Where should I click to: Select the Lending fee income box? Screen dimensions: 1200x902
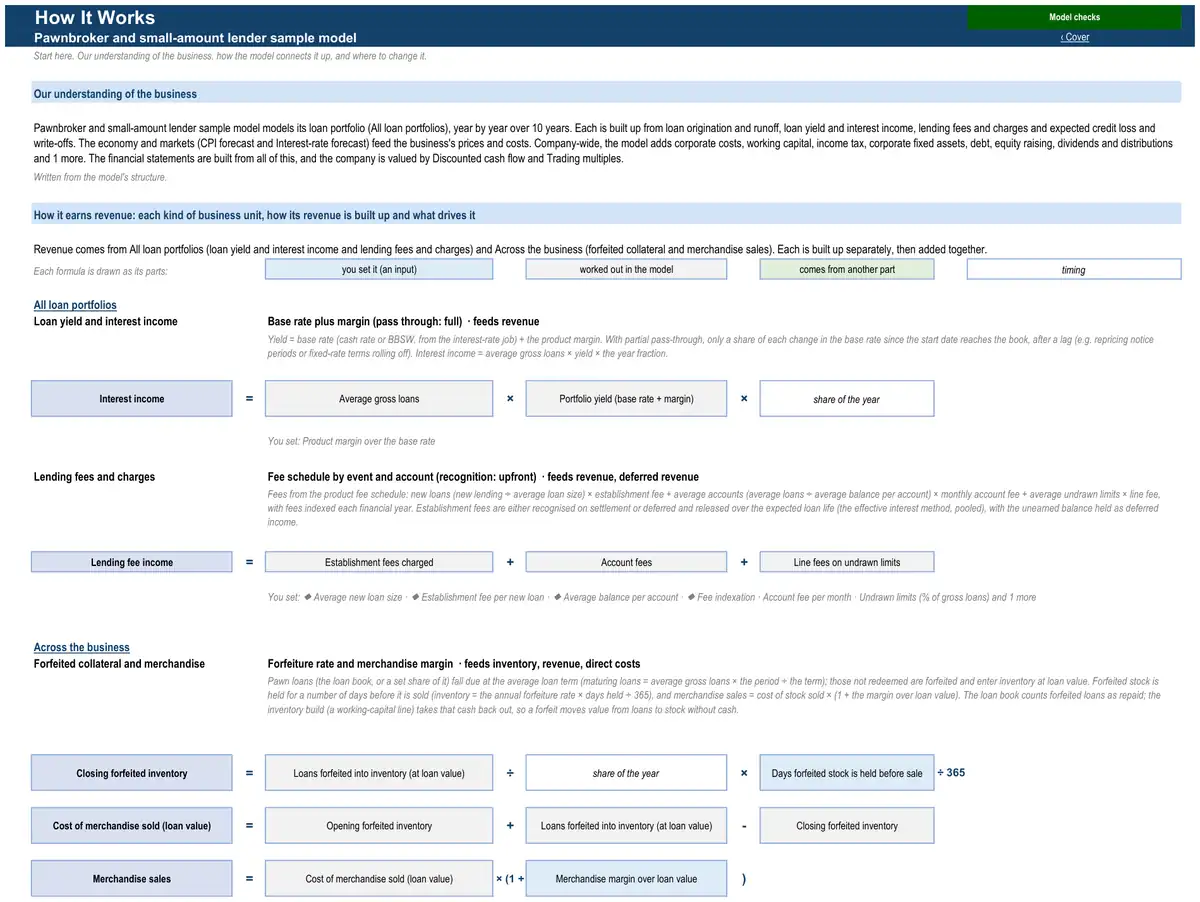(x=132, y=562)
